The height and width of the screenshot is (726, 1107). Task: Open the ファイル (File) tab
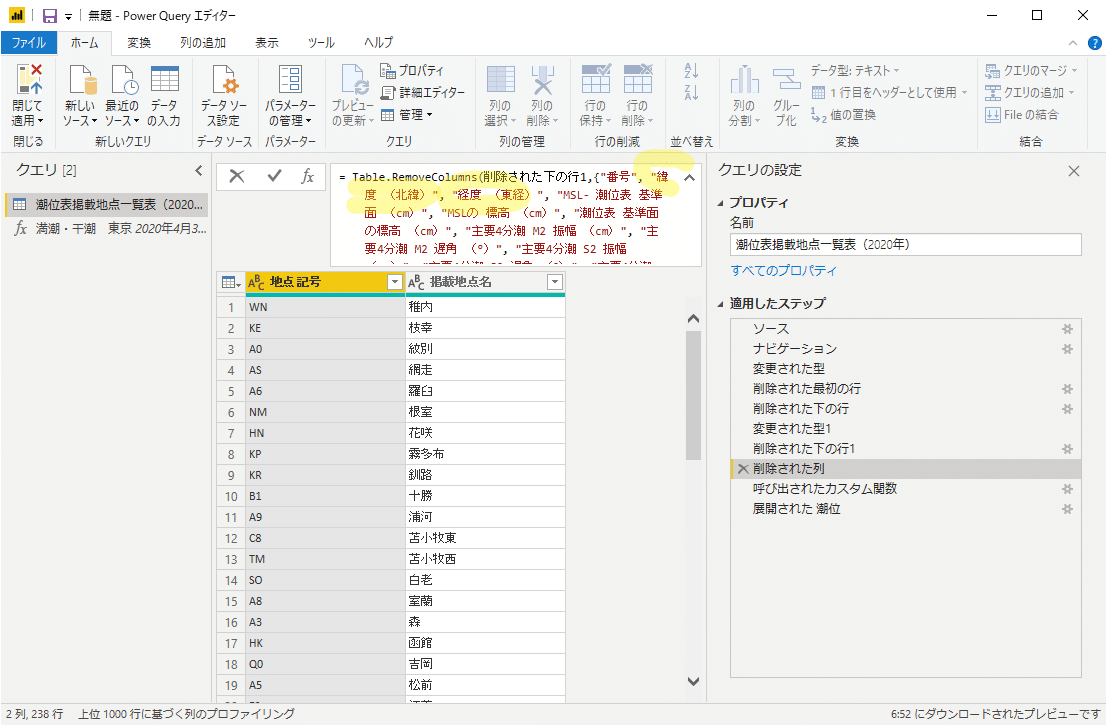(29, 43)
